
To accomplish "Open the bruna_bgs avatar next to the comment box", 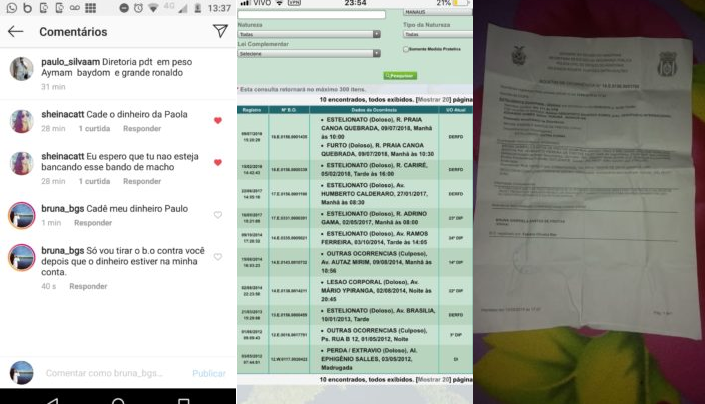I will (21, 373).
